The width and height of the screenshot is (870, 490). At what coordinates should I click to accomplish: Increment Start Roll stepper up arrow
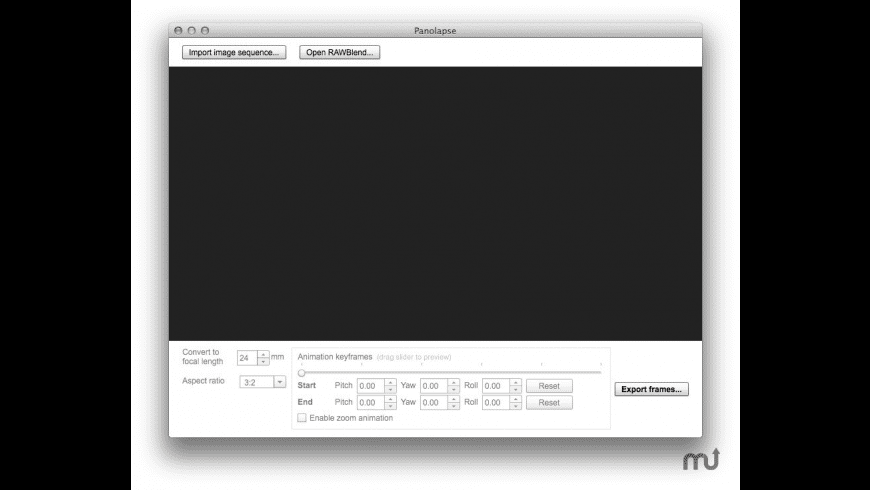click(515, 382)
